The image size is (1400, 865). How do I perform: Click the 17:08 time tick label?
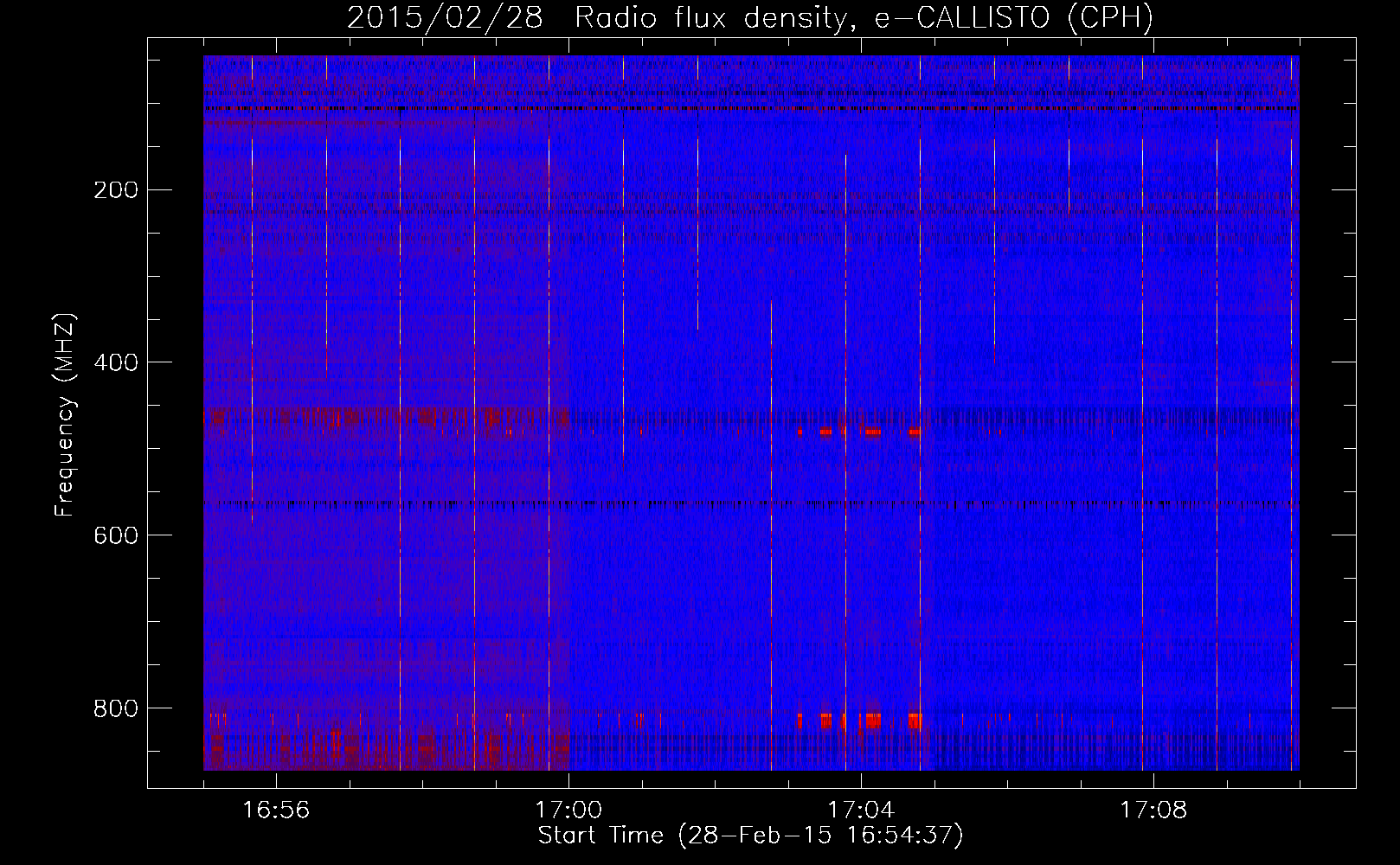click(x=1153, y=811)
